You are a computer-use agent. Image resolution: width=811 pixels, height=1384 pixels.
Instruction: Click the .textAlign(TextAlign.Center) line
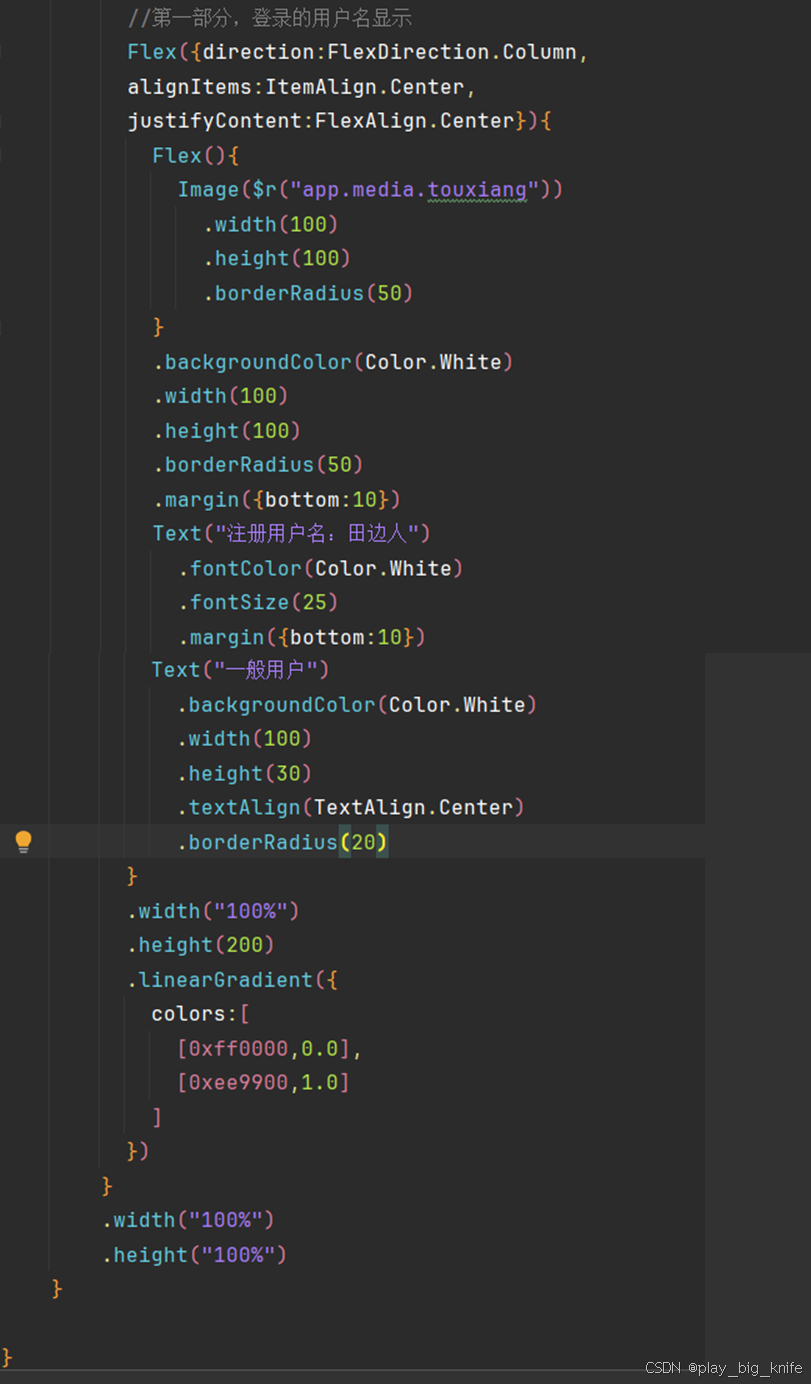[x=351, y=807]
